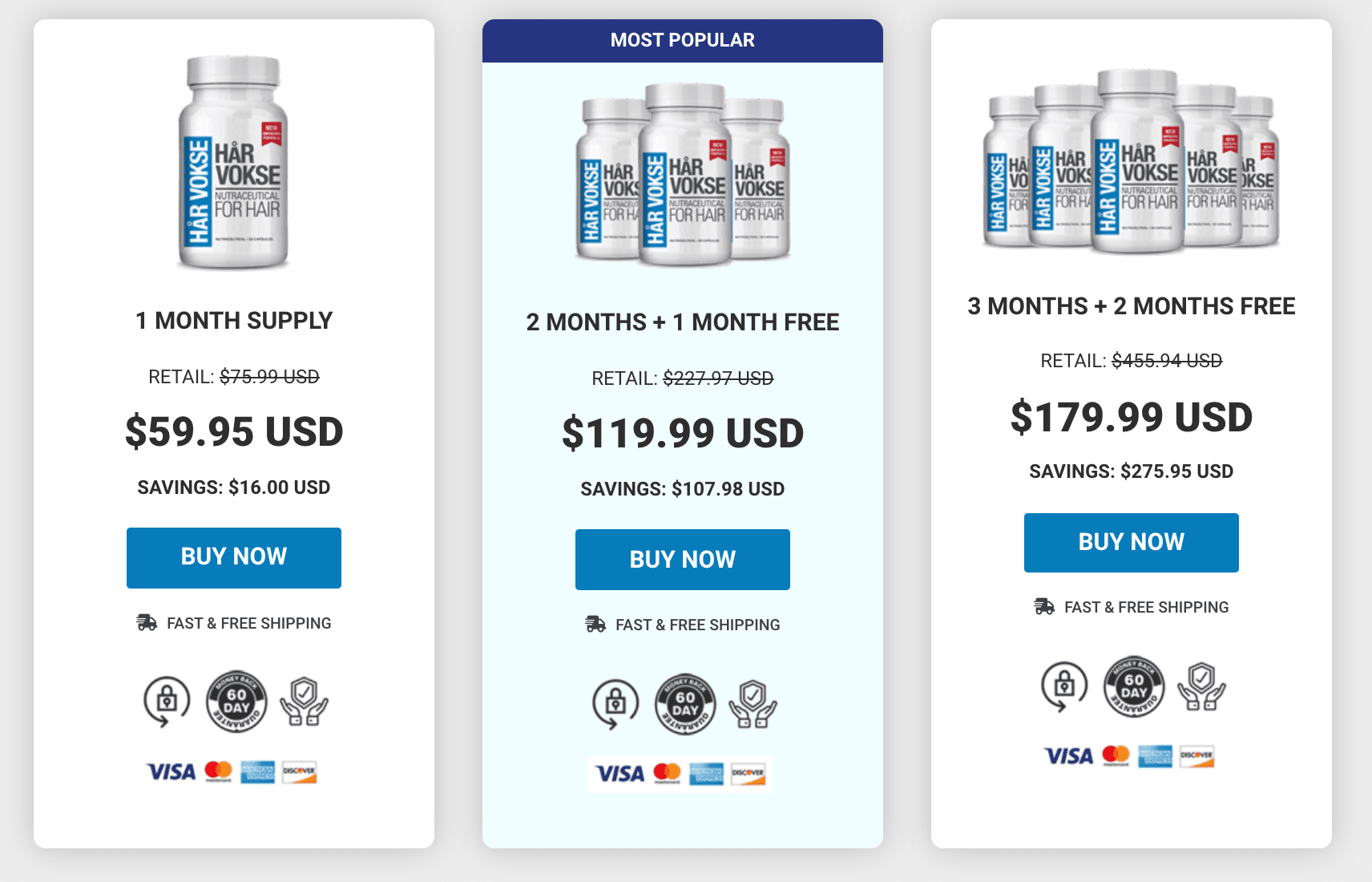This screenshot has height=882, width=1372.
Task: Click the $119.99 USD price
Action: (683, 434)
